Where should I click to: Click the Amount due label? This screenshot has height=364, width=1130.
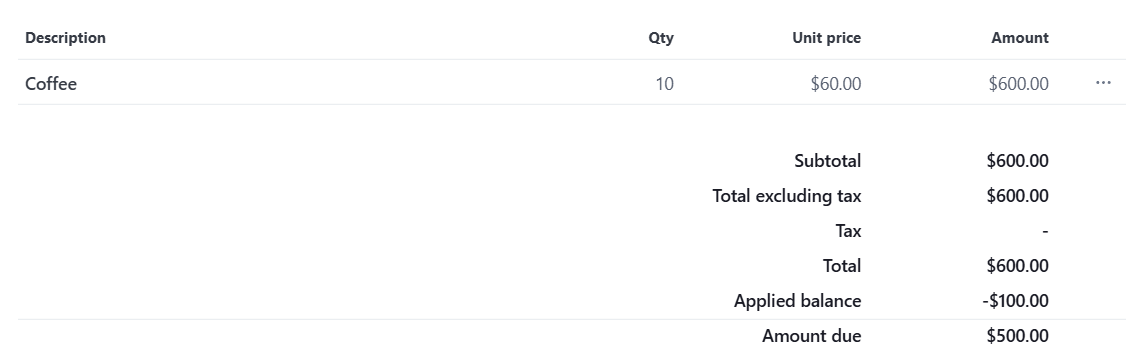click(811, 336)
